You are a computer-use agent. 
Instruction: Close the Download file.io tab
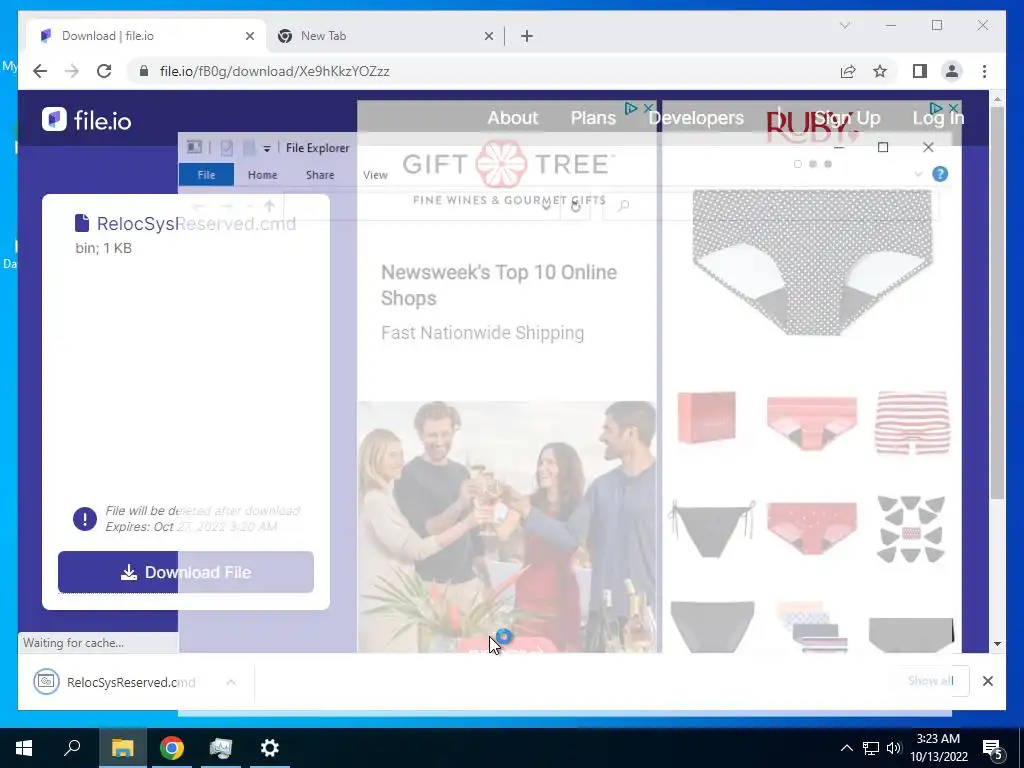[x=249, y=36]
